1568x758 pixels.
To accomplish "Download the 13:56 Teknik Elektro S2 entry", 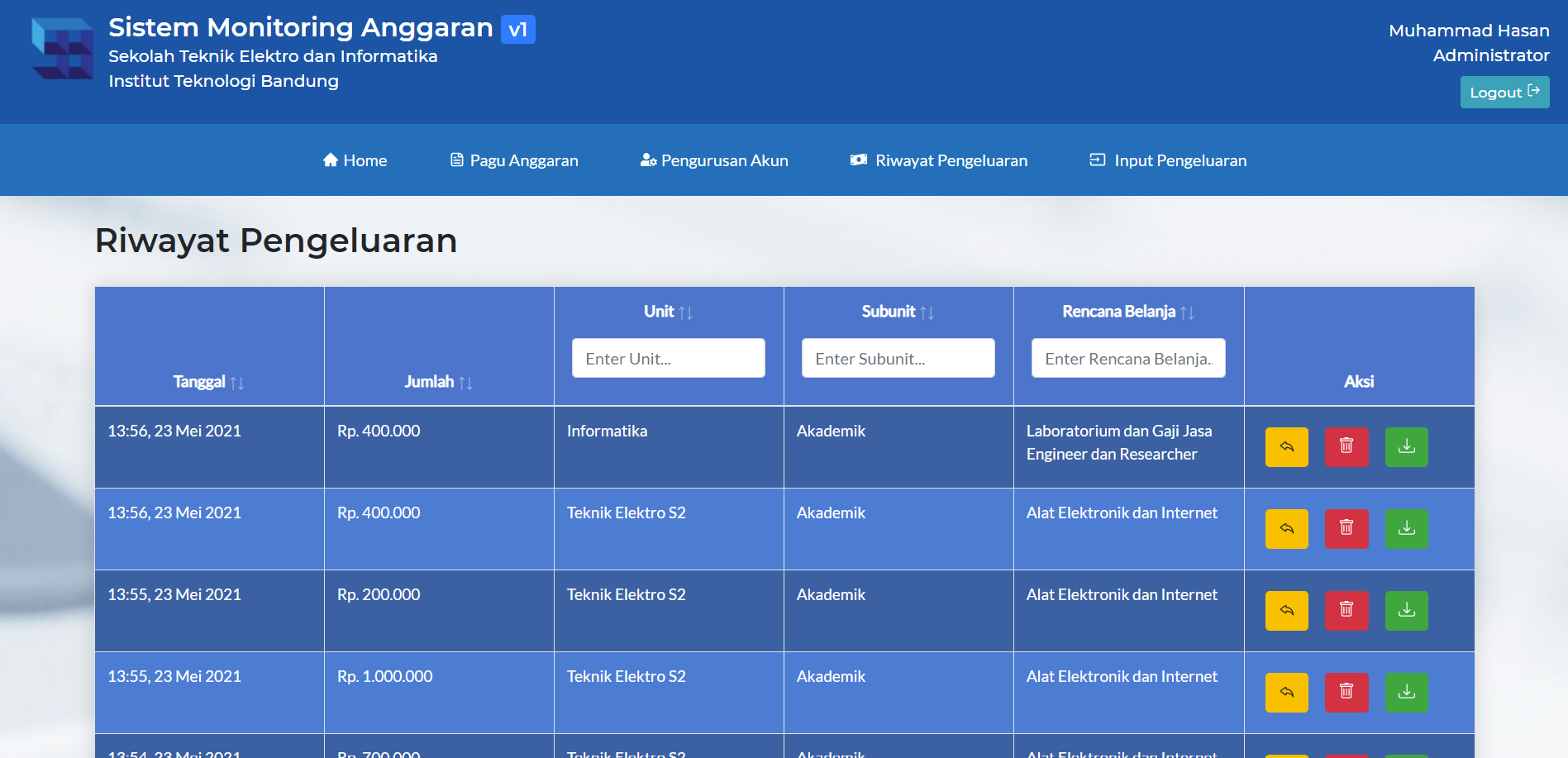I will click(1407, 529).
